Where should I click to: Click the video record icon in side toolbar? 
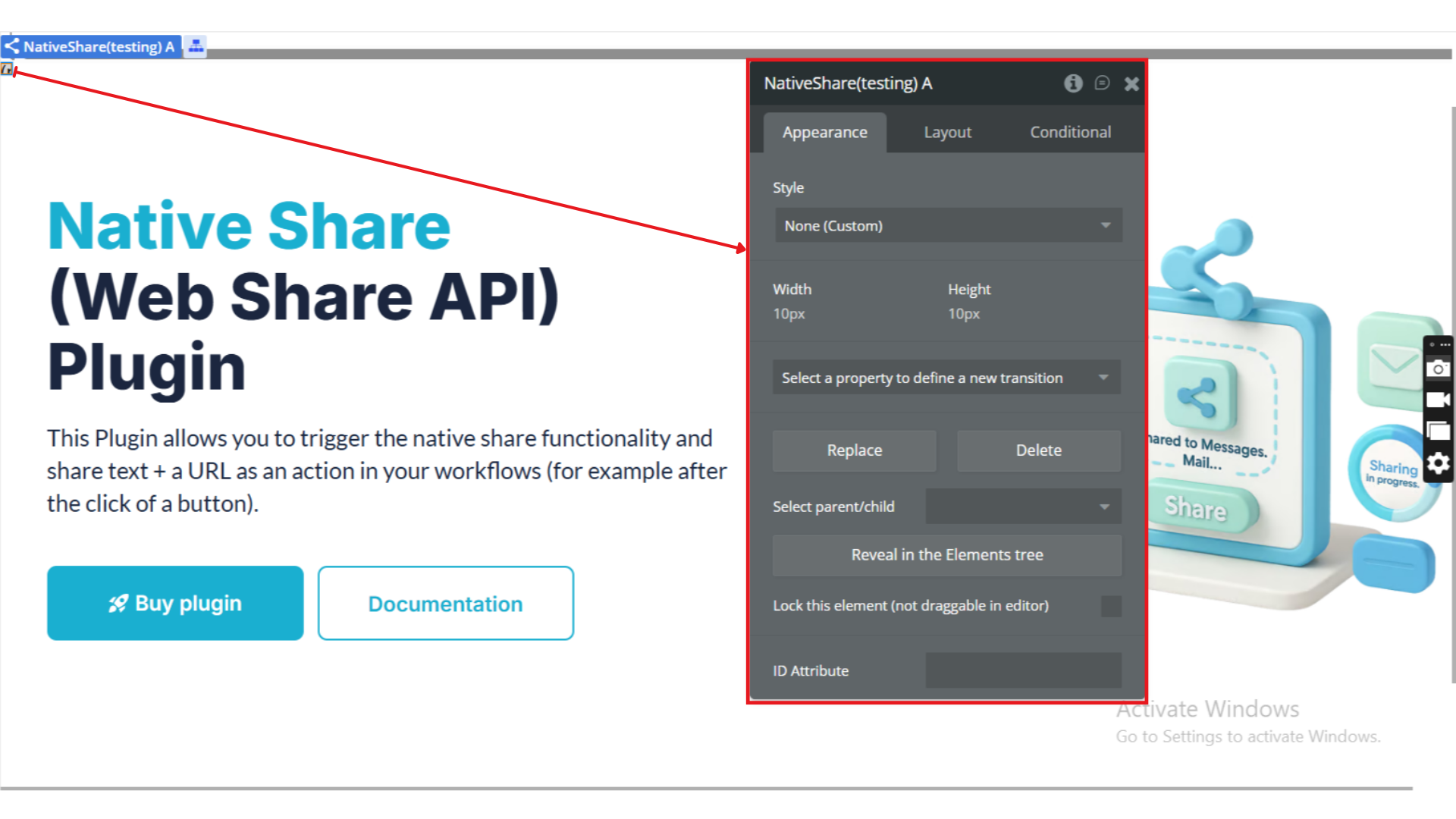[x=1438, y=400]
